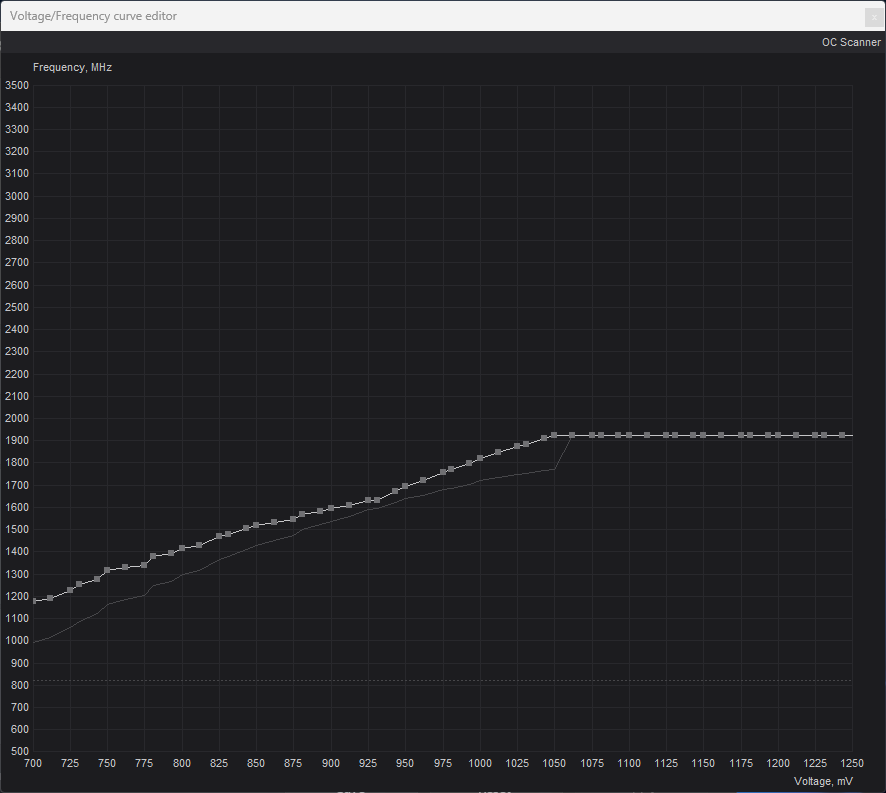
Task: Select the curve point on the 975 mV gridline
Action: [x=443, y=472]
